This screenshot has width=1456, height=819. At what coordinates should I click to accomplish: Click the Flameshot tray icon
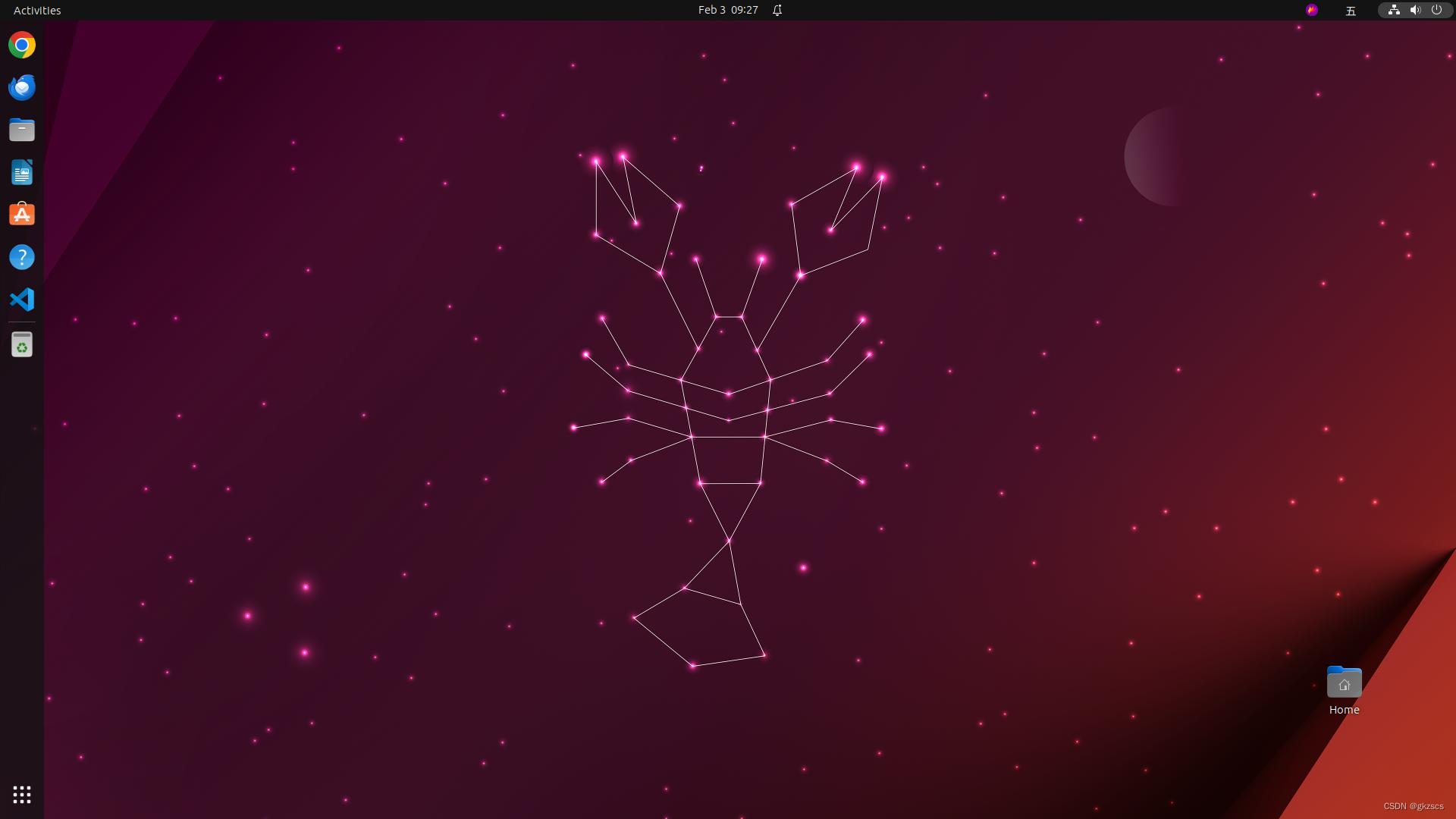point(1312,10)
